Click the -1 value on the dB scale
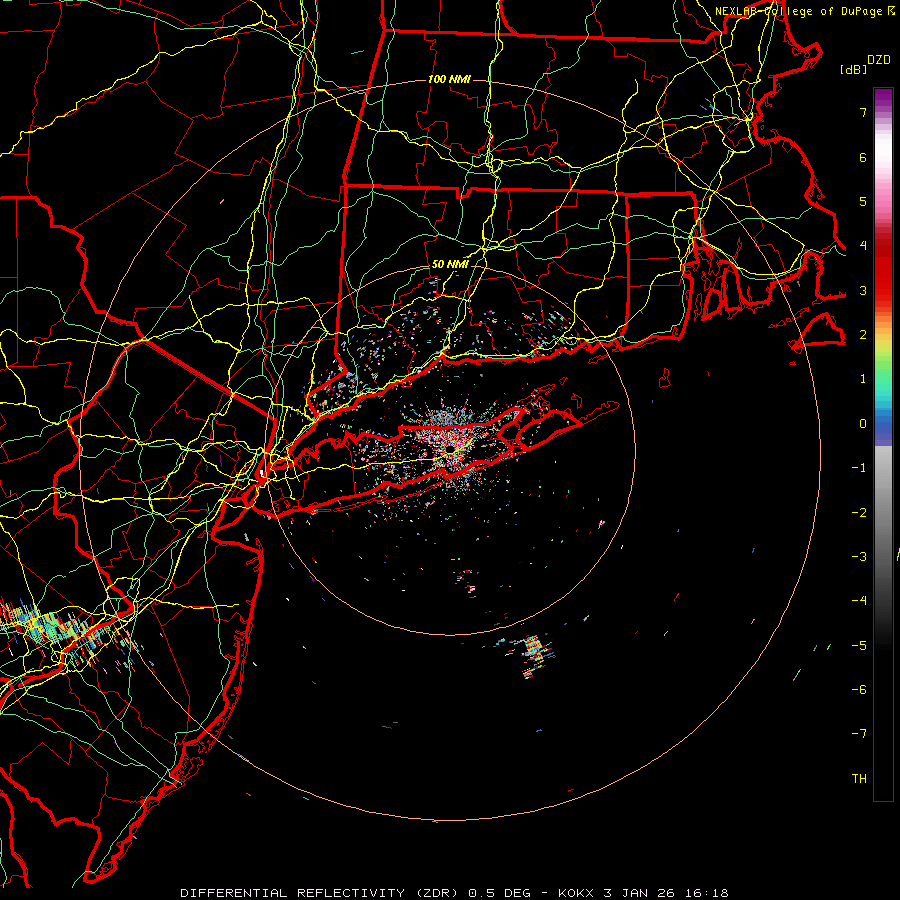The width and height of the screenshot is (900, 900). coord(859,468)
